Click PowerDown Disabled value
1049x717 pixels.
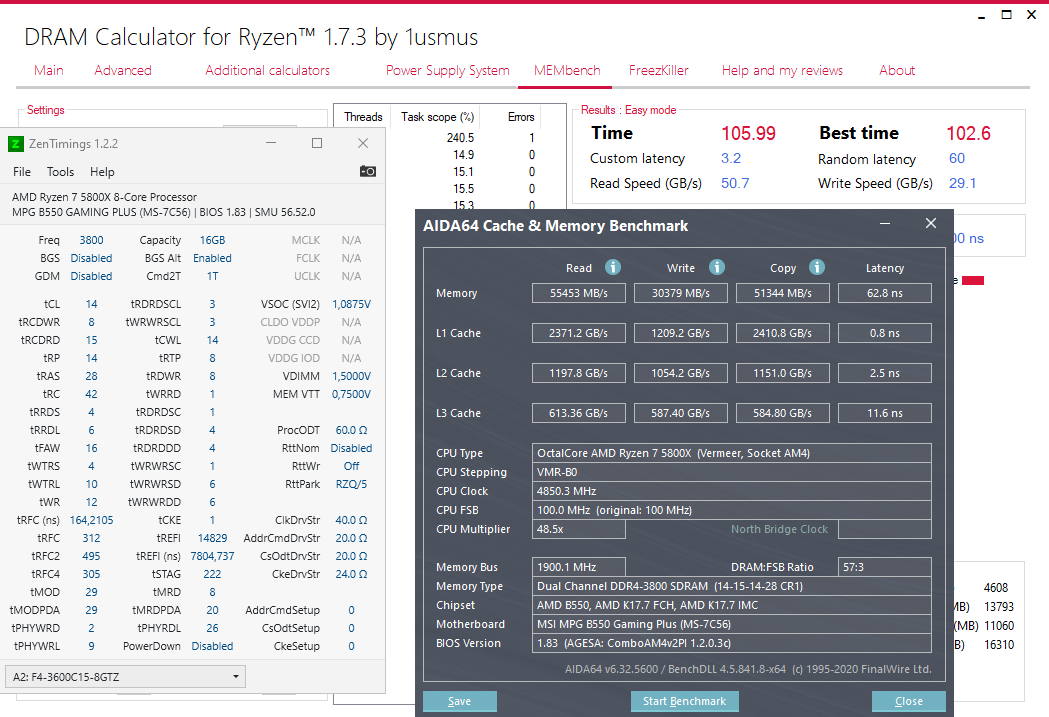212,646
